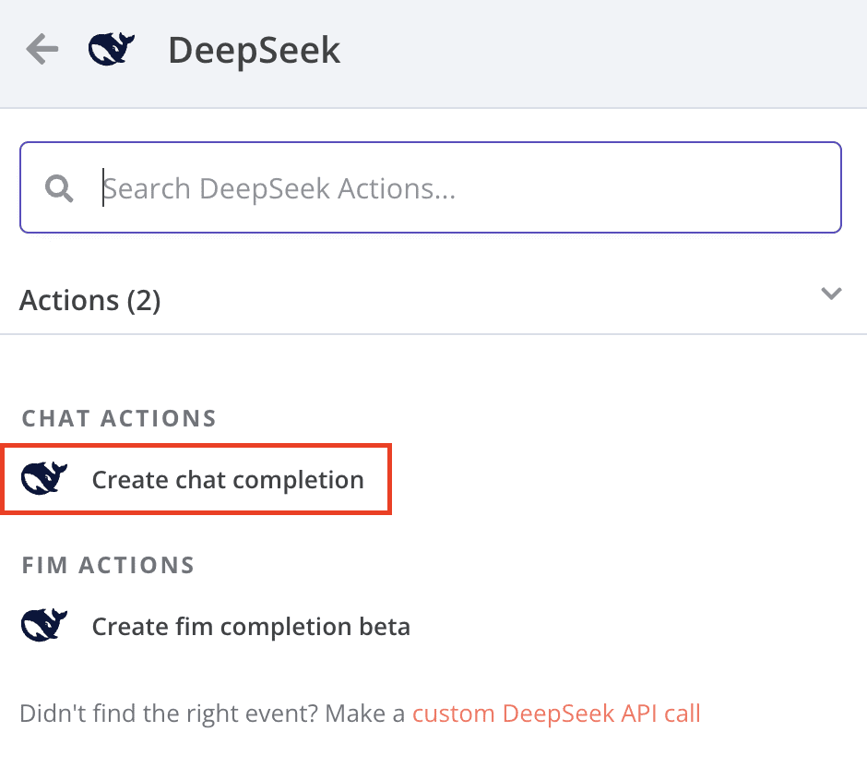Screen dimensions: 867x768
Task: Click the DeepSeek whale logo next to the title
Action: 112,46
